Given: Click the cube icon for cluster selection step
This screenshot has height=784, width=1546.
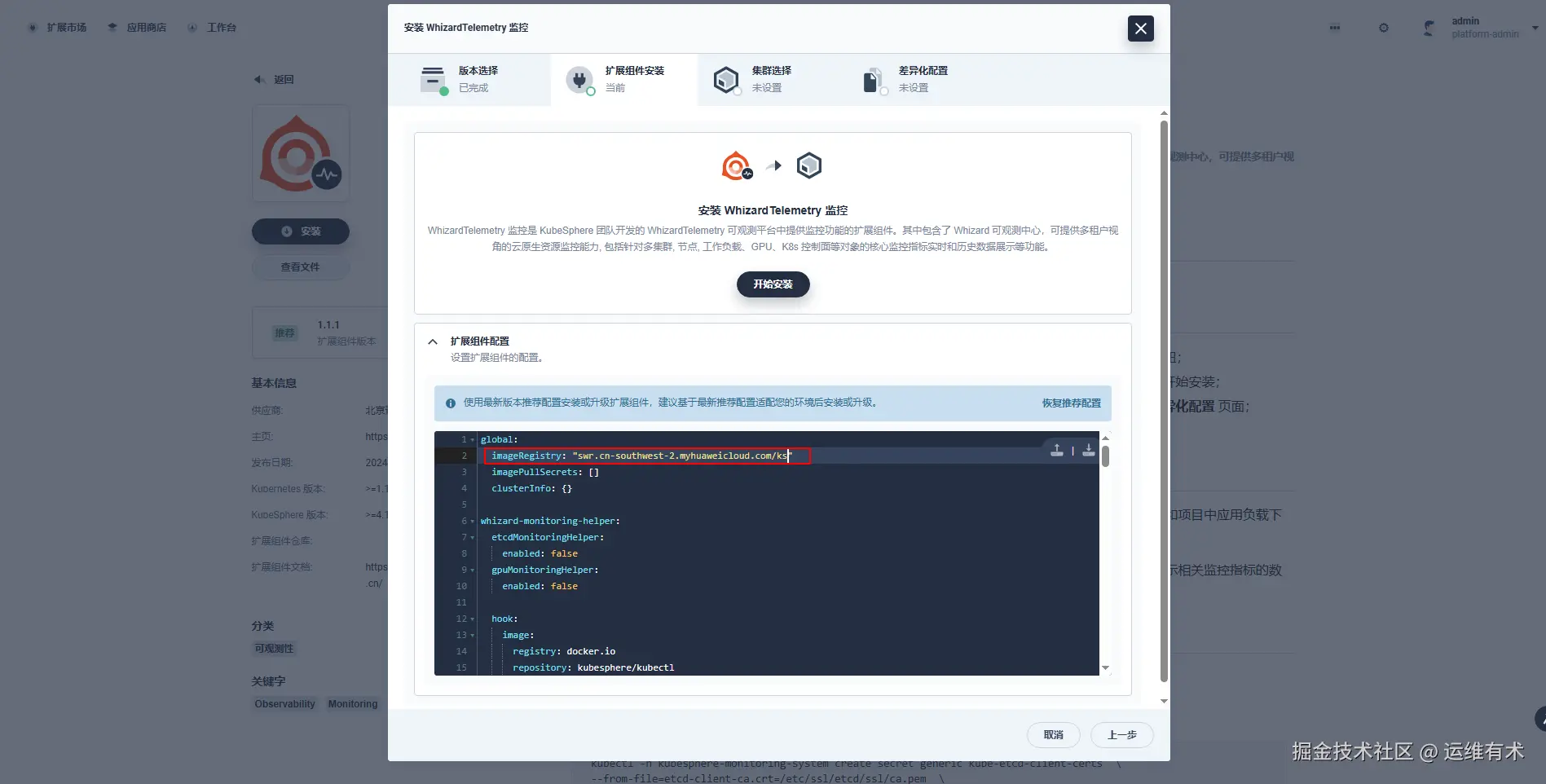Looking at the screenshot, I should tap(726, 80).
